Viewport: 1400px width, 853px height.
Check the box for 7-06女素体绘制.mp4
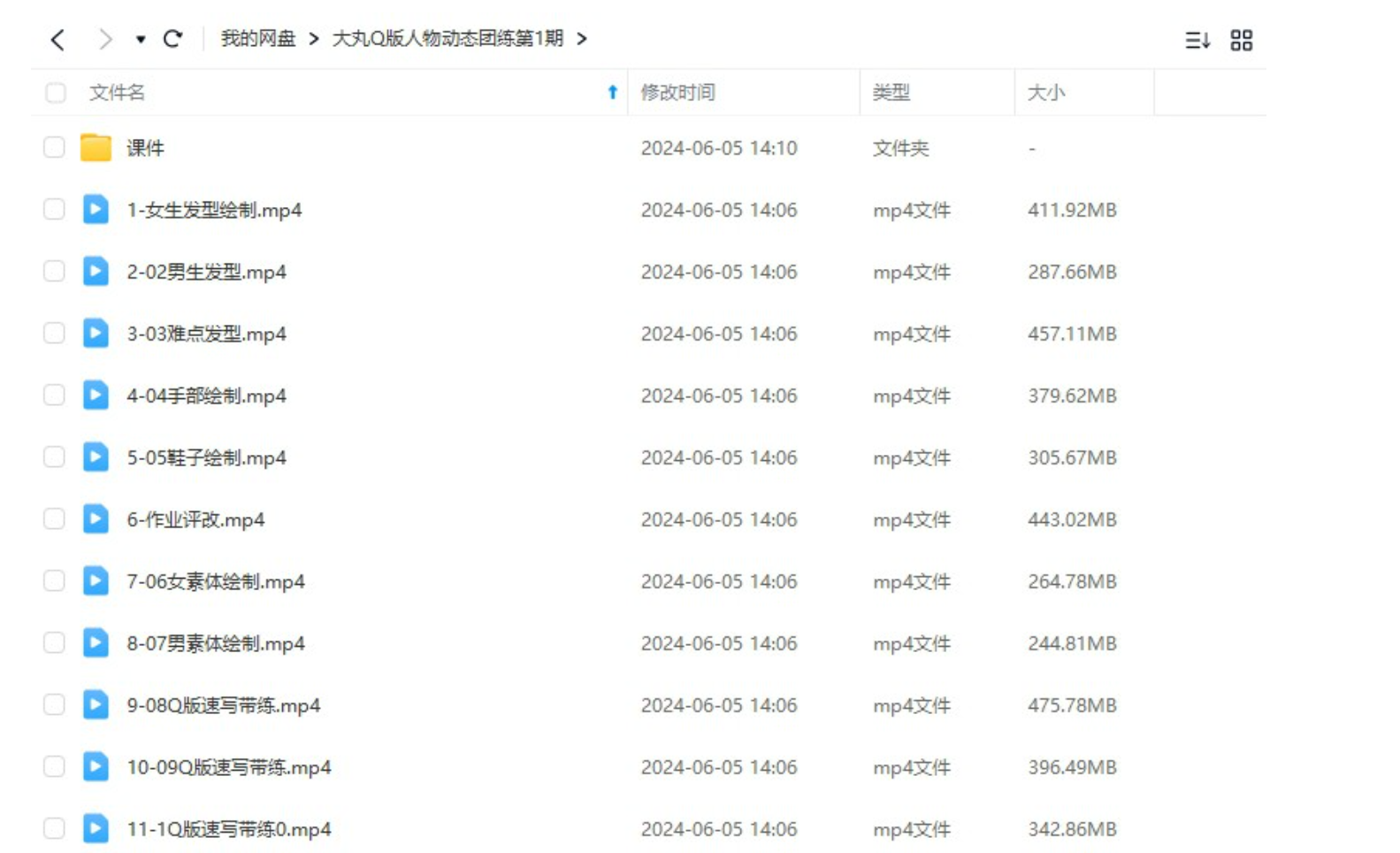point(55,580)
